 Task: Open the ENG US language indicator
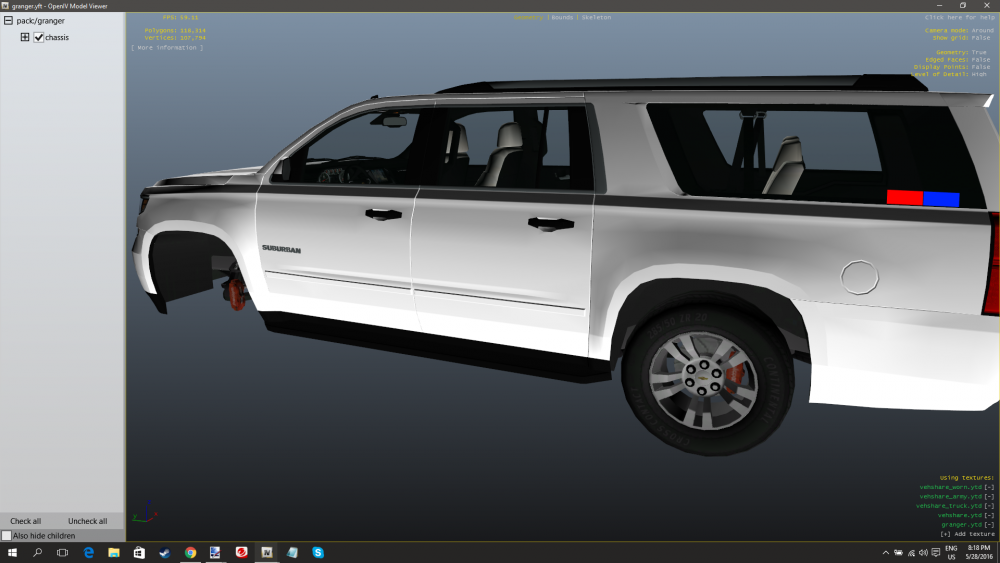(x=951, y=553)
